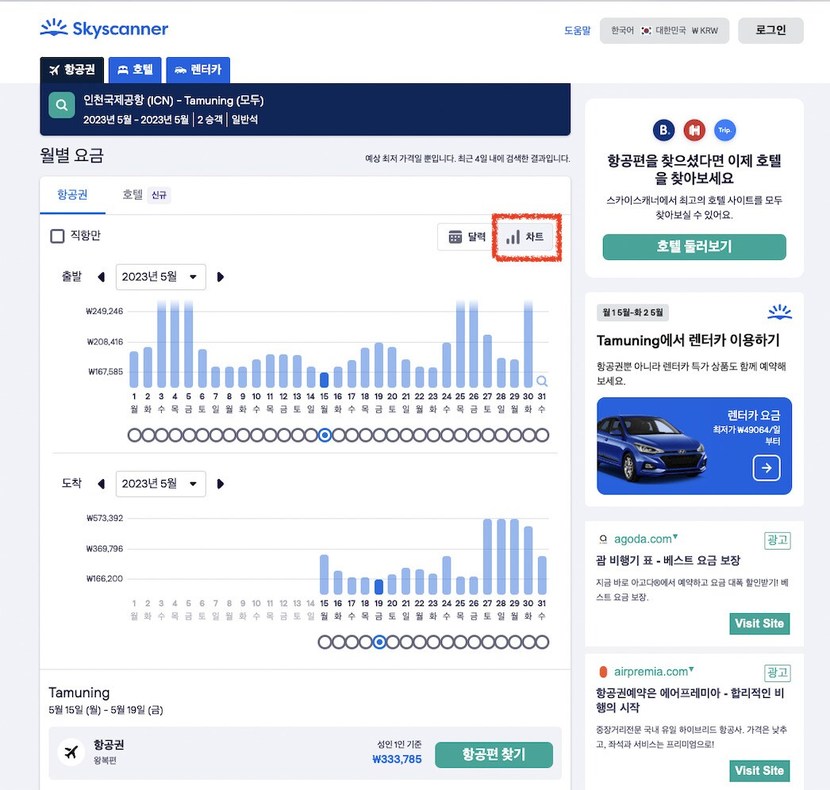Click arrival price bar for May 19

(x=379, y=587)
